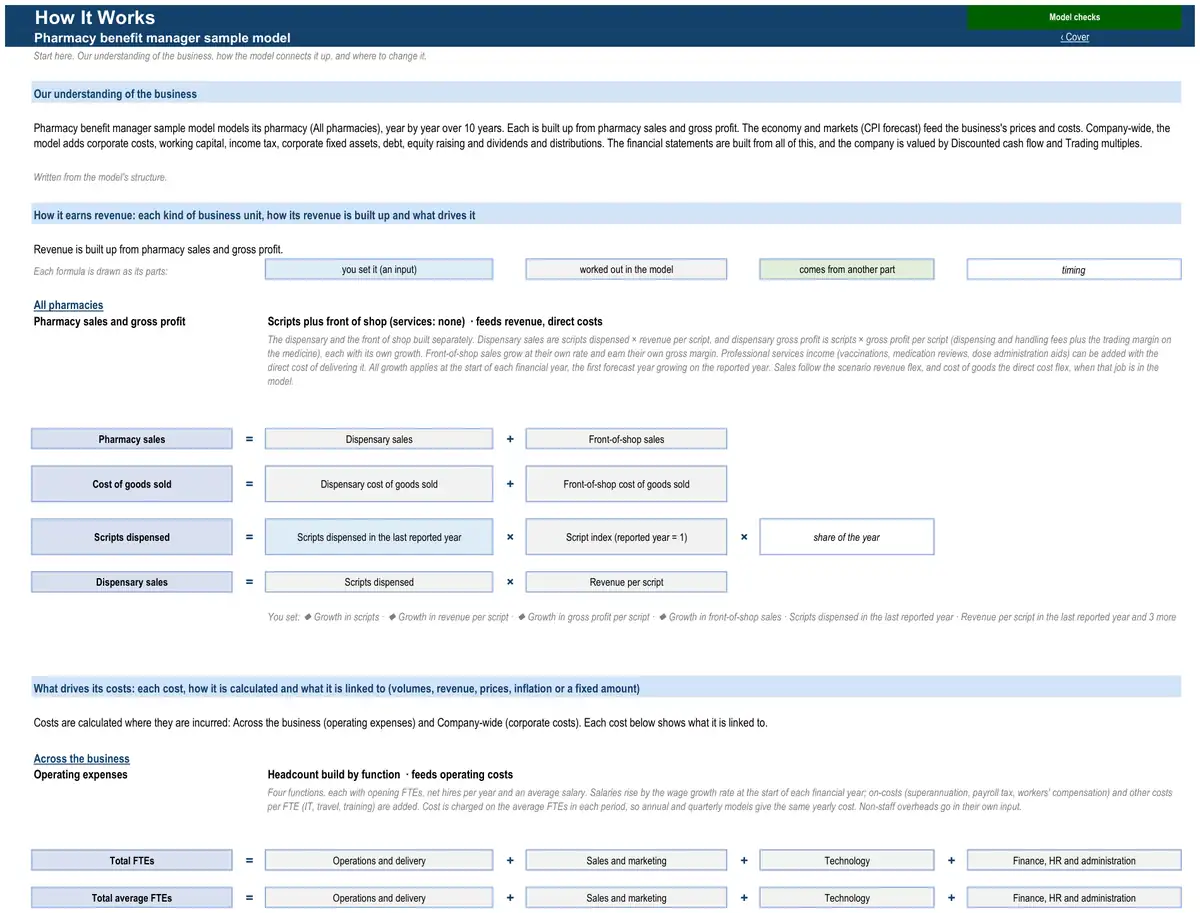This screenshot has height=913, width=1200.
Task: Click the 'timing' legend box
Action: coord(1074,270)
